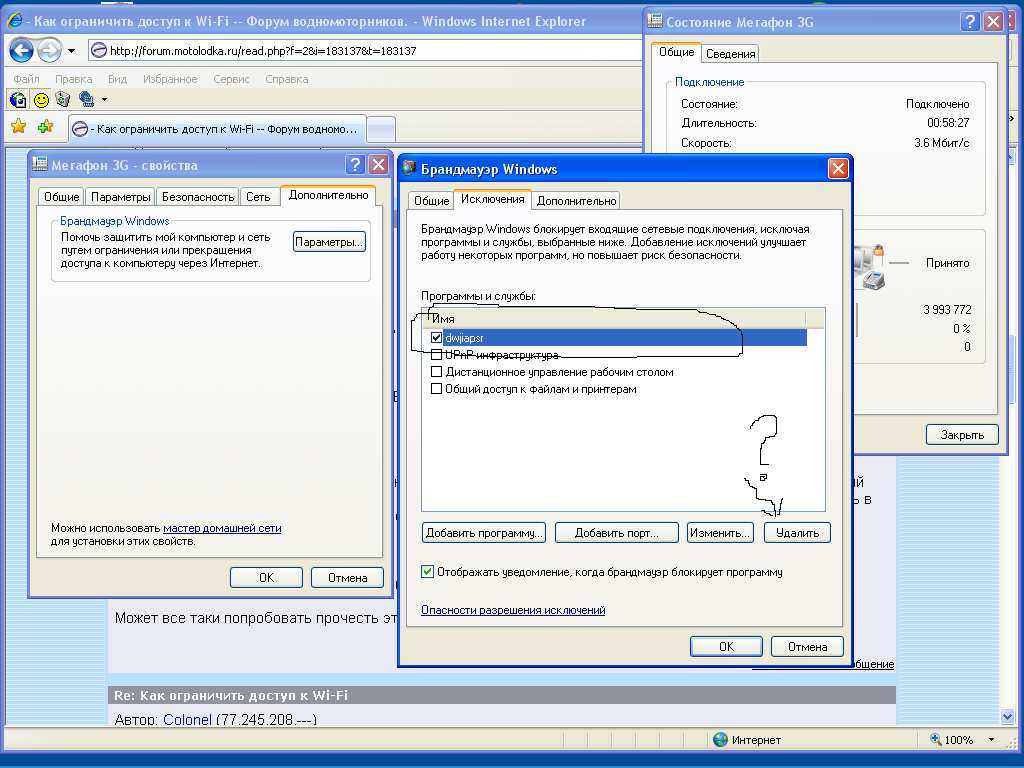Click Добавить программу... button
This screenshot has width=1024, height=768.
(x=484, y=533)
